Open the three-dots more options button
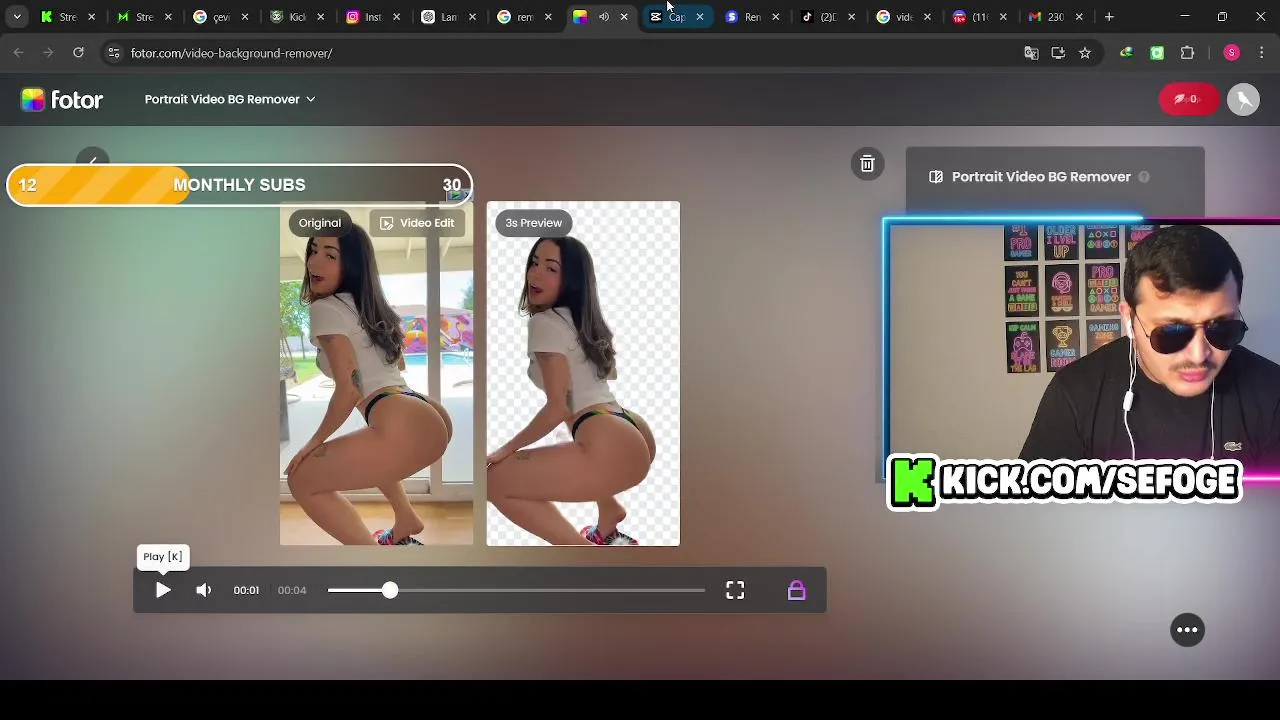 [x=1187, y=629]
